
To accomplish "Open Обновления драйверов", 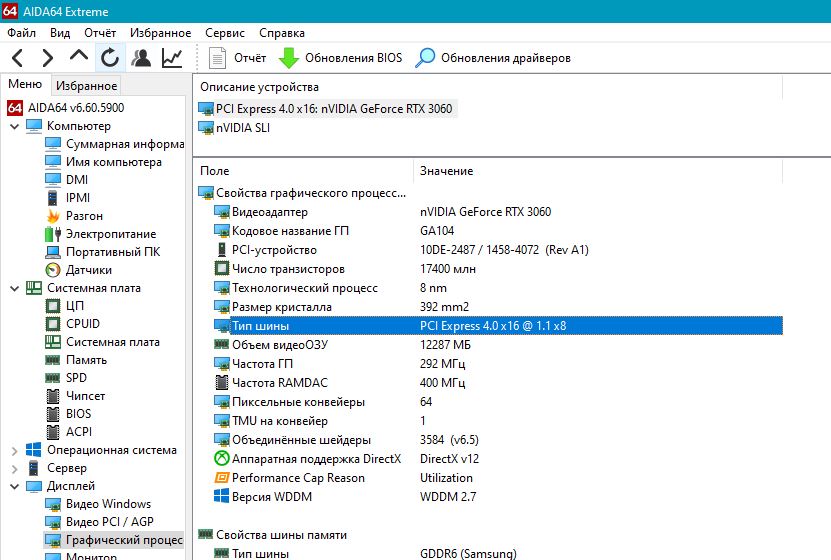I will click(493, 58).
